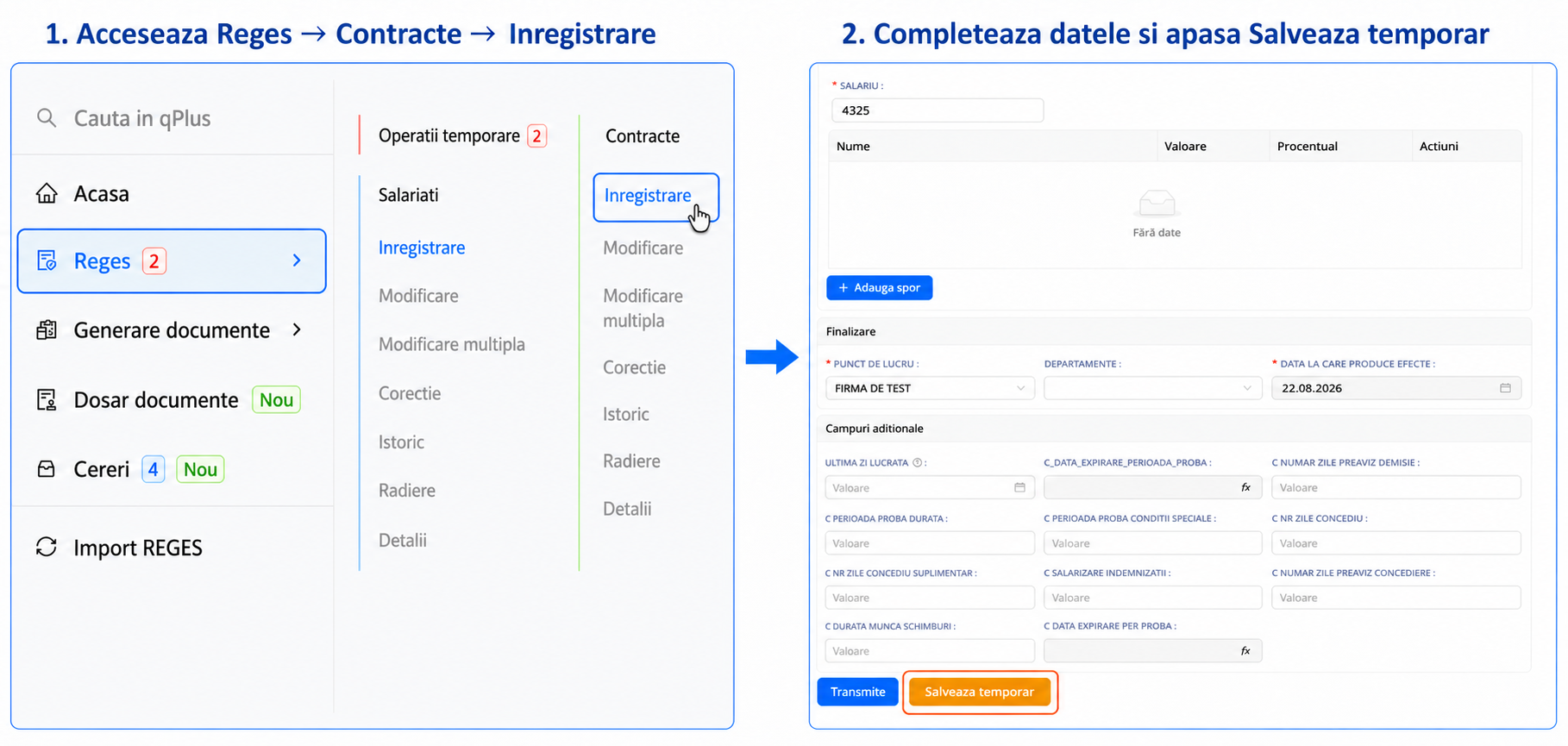
Task: Select Modificare under Contracte
Action: (643, 248)
